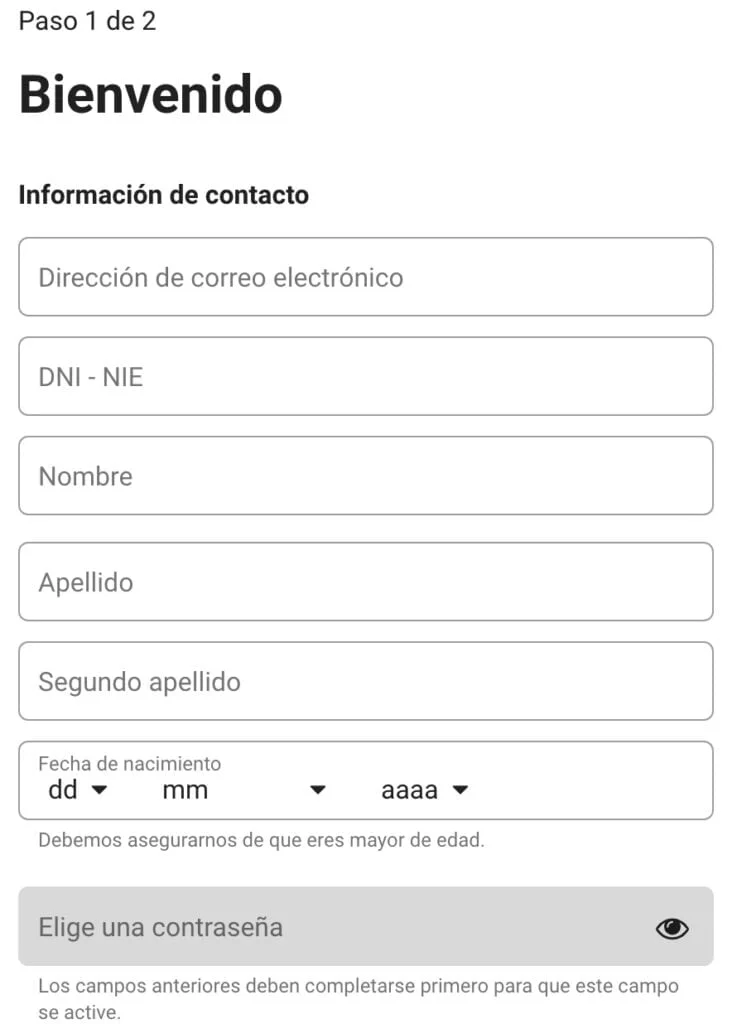Image resolution: width=732 pixels, height=1024 pixels.
Task: Click the Bienvenido heading
Action: tap(150, 95)
